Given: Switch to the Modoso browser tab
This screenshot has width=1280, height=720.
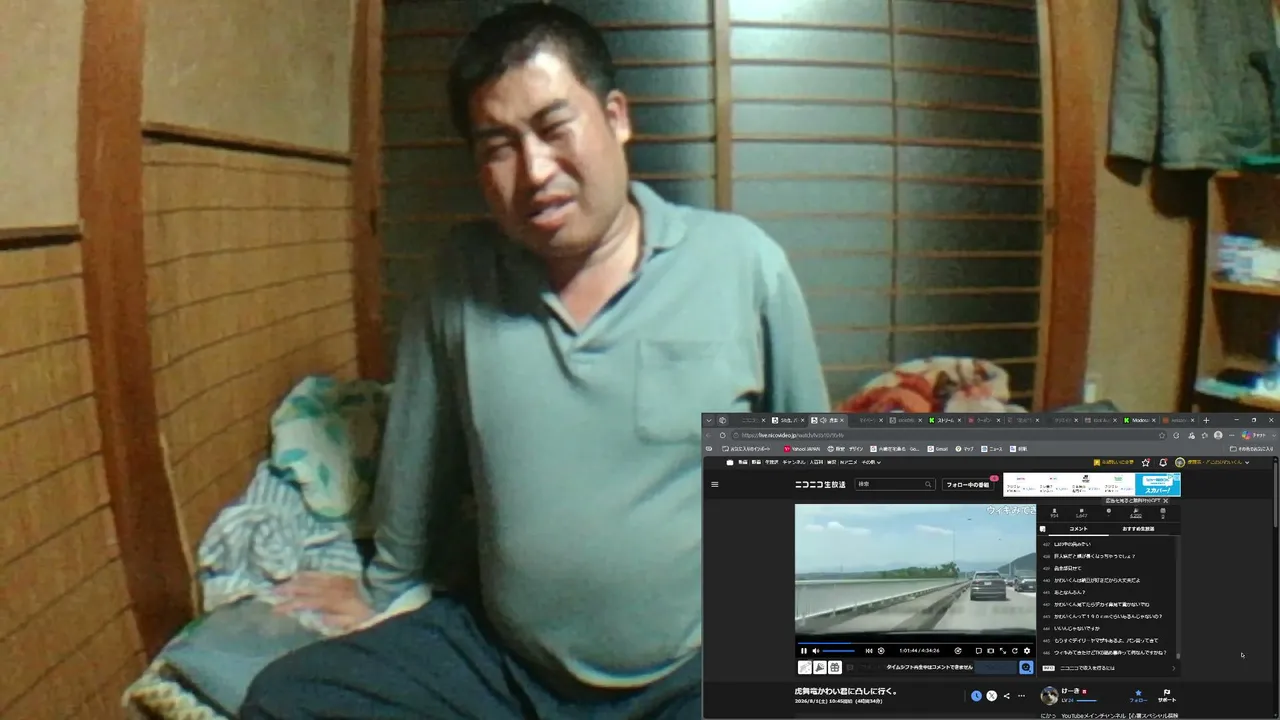Looking at the screenshot, I should (1139, 420).
